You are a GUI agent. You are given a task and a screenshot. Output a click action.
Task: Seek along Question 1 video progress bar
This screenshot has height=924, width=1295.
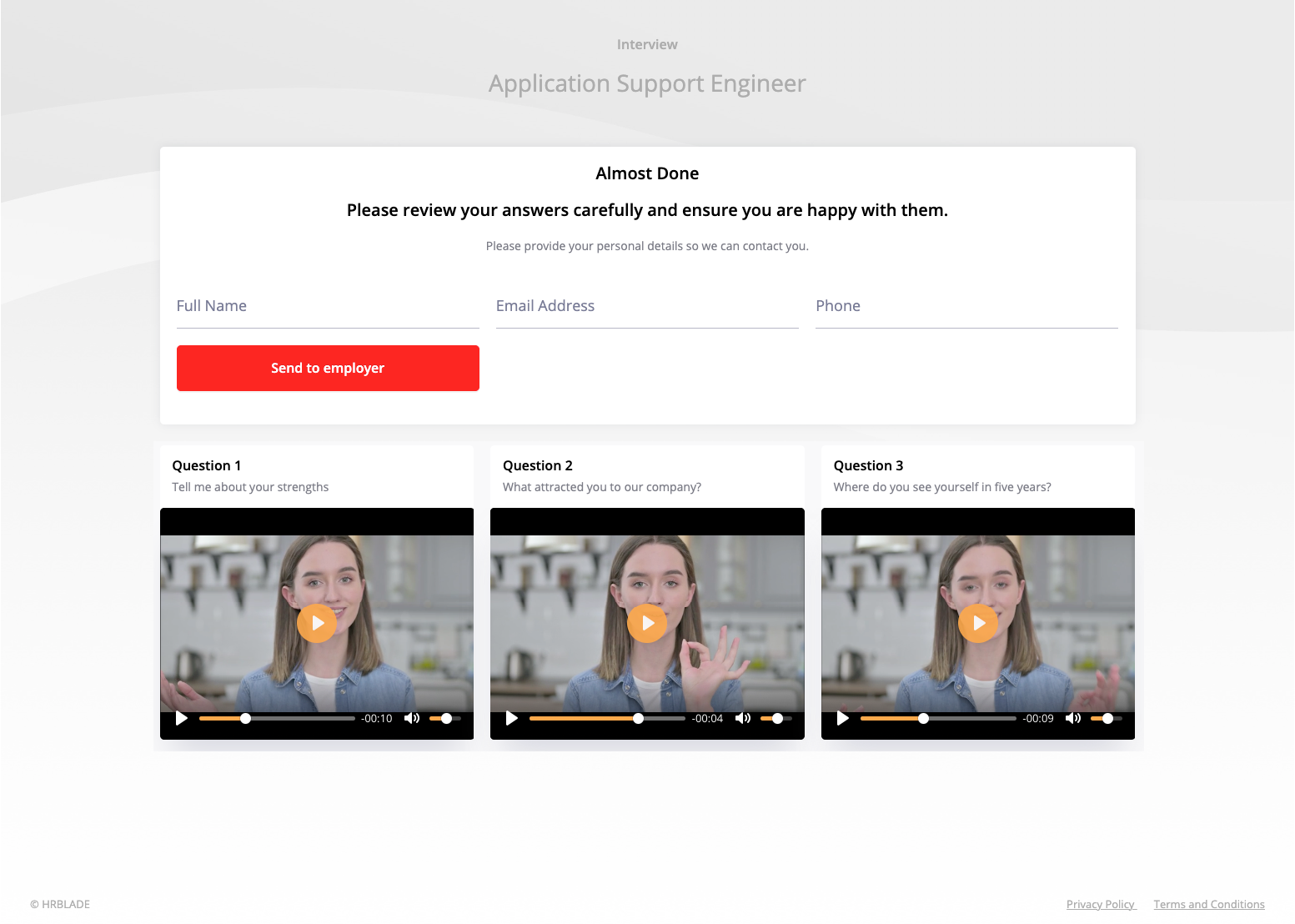[277, 719]
